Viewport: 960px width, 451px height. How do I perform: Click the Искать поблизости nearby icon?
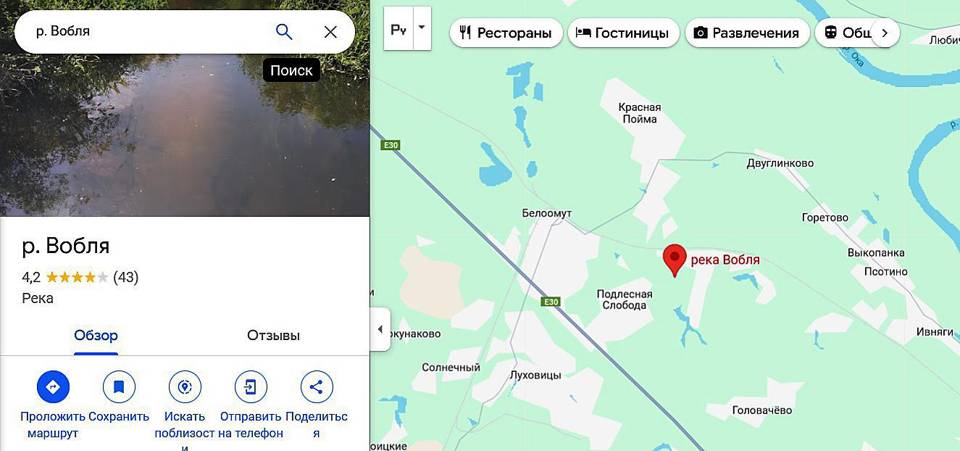tap(185, 387)
